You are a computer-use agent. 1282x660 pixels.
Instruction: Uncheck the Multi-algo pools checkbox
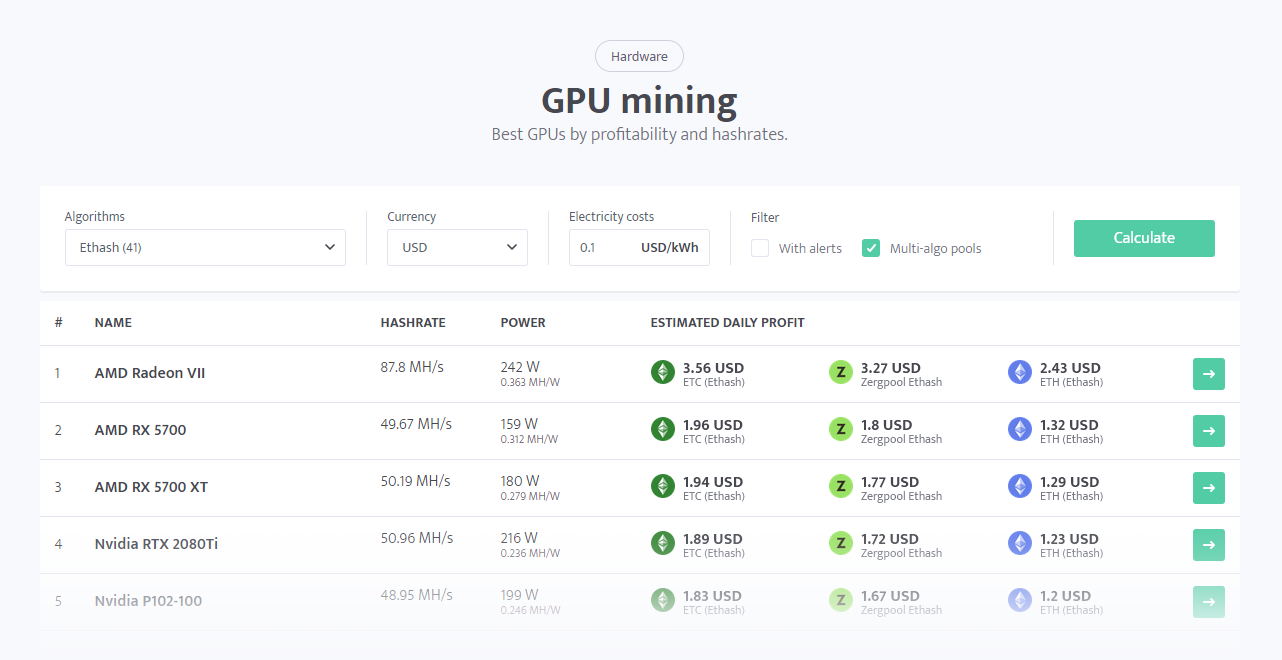pyautogui.click(x=871, y=248)
